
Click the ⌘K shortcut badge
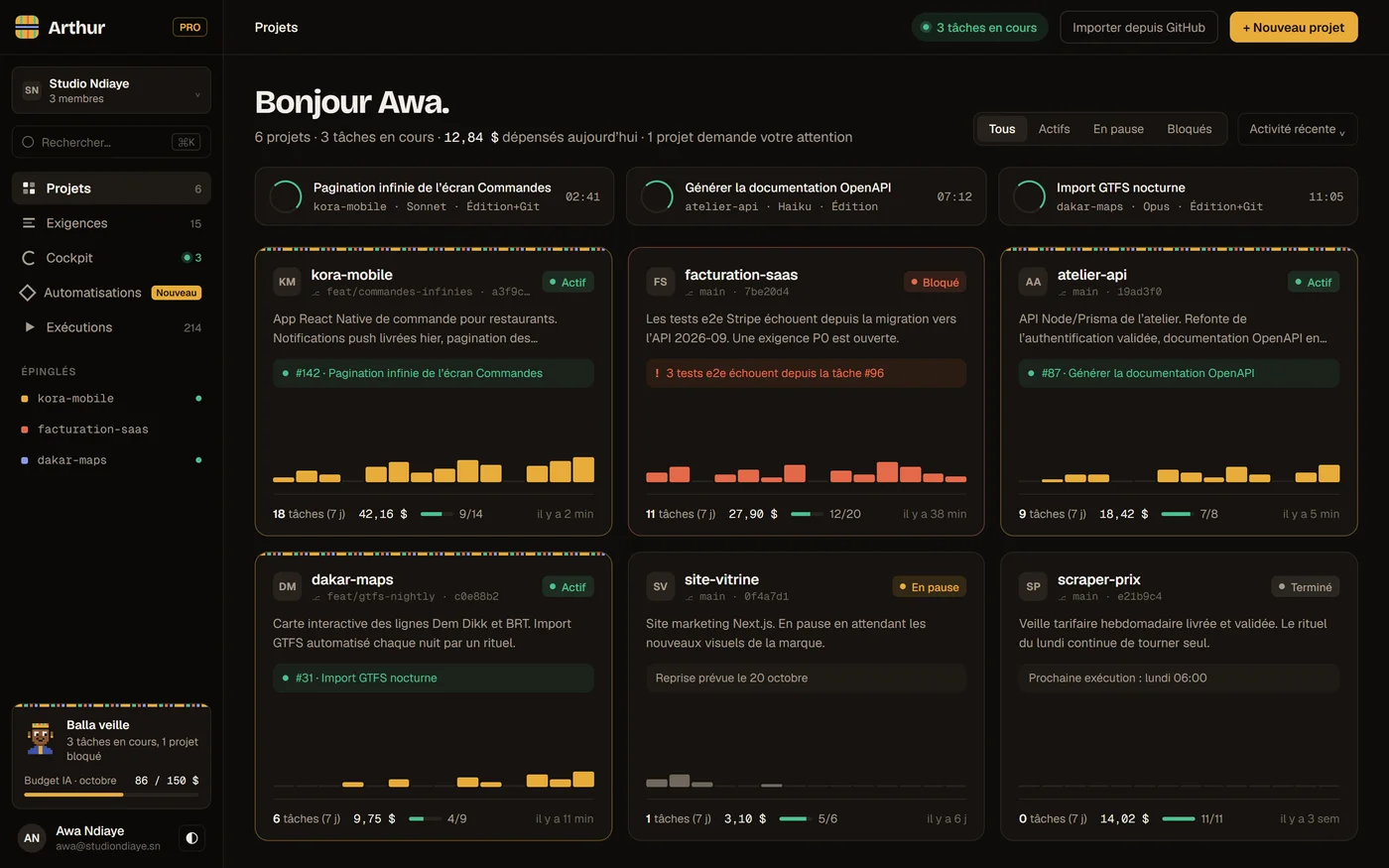click(x=186, y=142)
